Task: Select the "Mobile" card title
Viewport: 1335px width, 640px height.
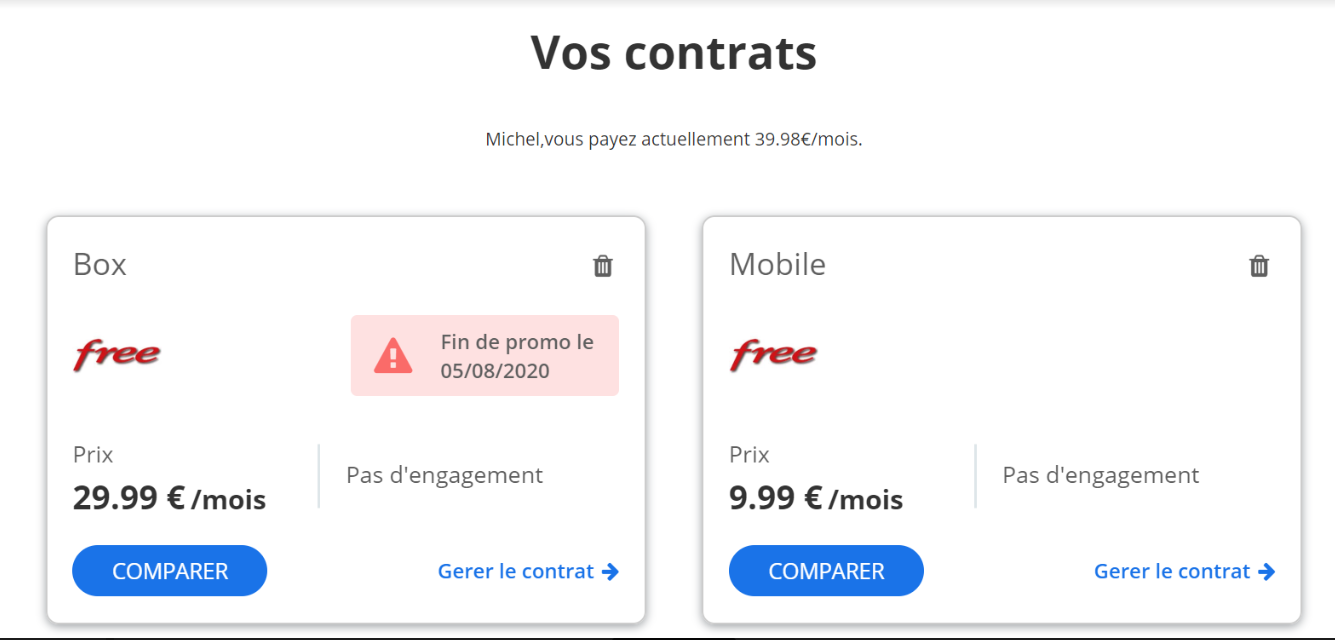Action: (x=777, y=265)
